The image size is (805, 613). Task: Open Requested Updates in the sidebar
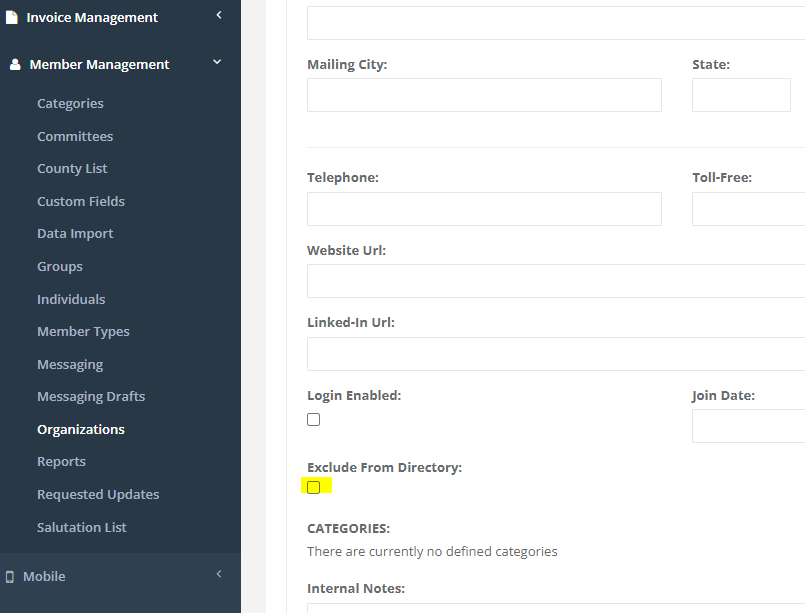[98, 495]
